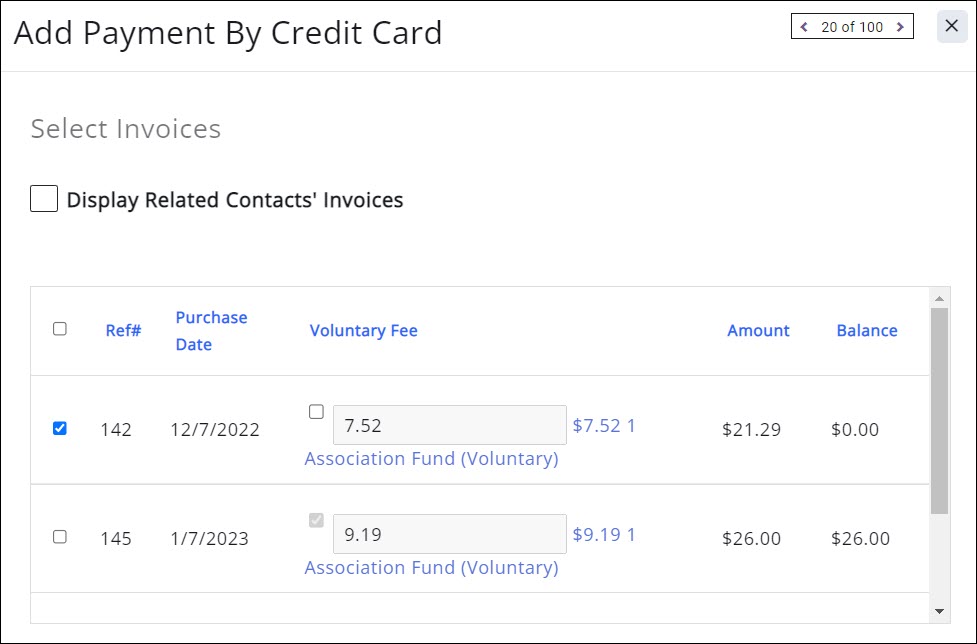This screenshot has height=644, width=977.
Task: Sort table by Ref# column
Action: [123, 331]
